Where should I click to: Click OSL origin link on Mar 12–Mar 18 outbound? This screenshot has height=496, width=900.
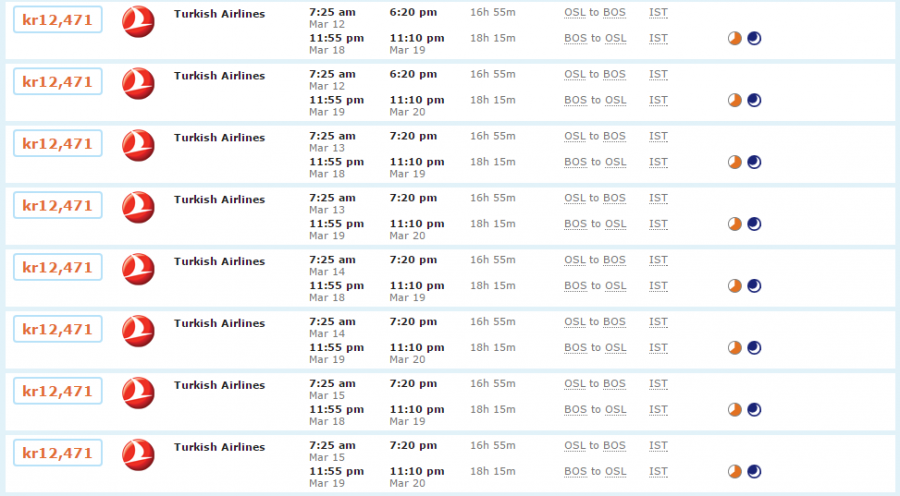574,13
